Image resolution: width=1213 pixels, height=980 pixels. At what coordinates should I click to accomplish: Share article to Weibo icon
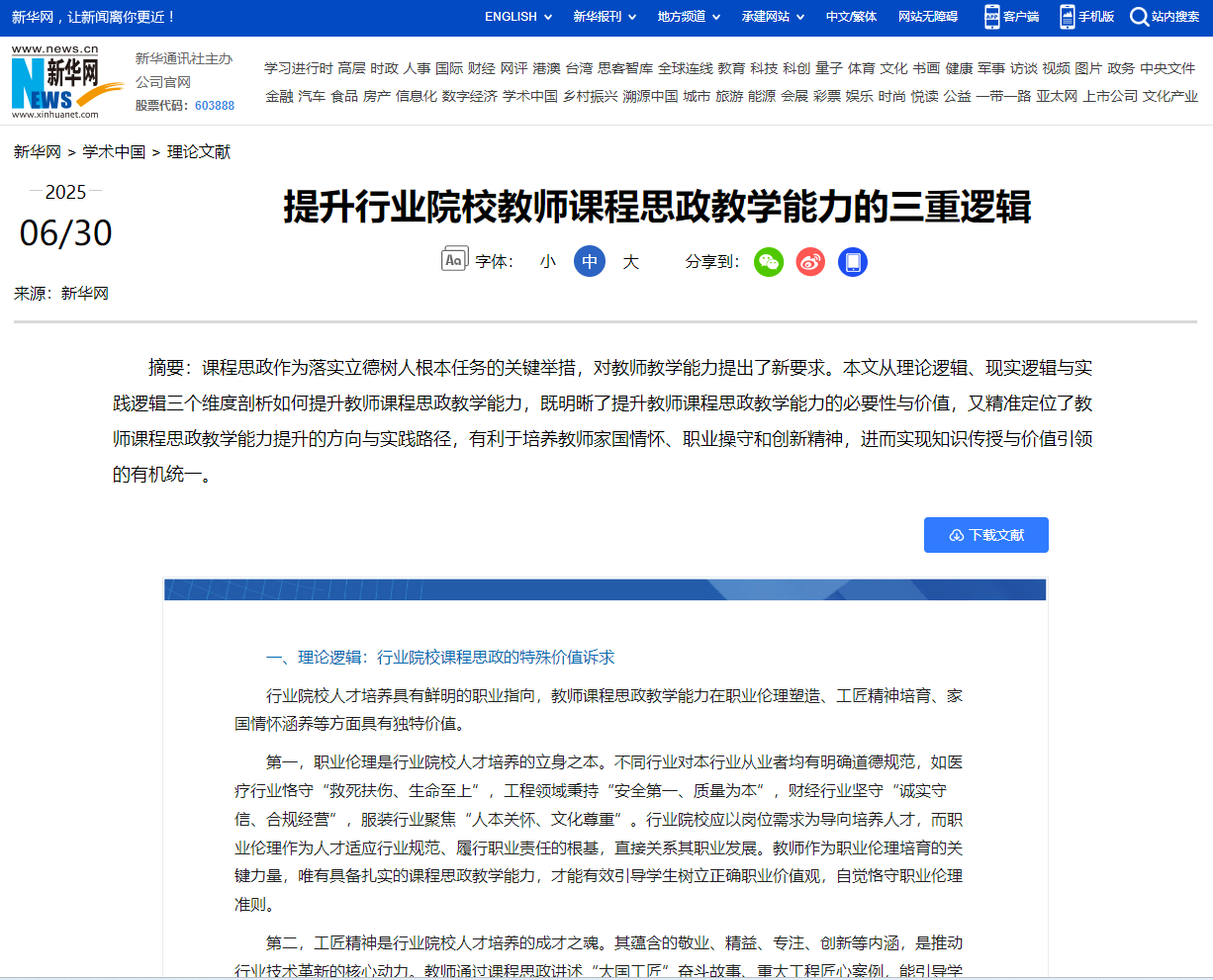pyautogui.click(x=810, y=262)
